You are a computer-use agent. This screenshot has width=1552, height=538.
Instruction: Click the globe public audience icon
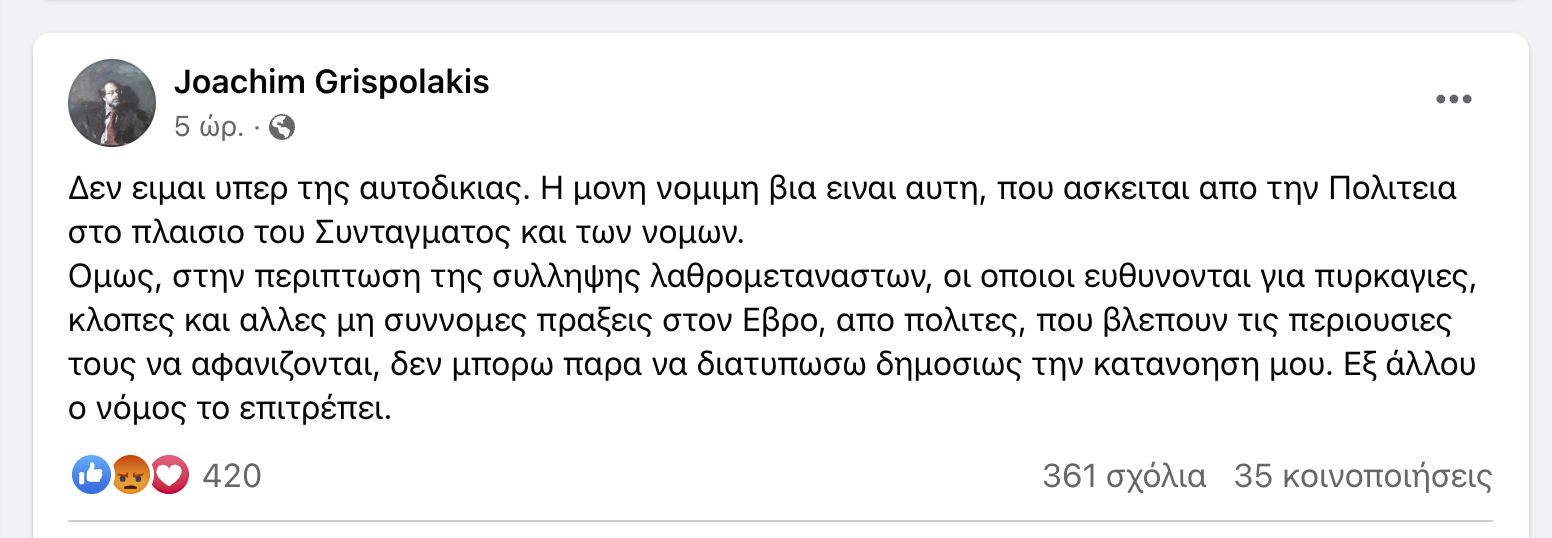(282, 128)
